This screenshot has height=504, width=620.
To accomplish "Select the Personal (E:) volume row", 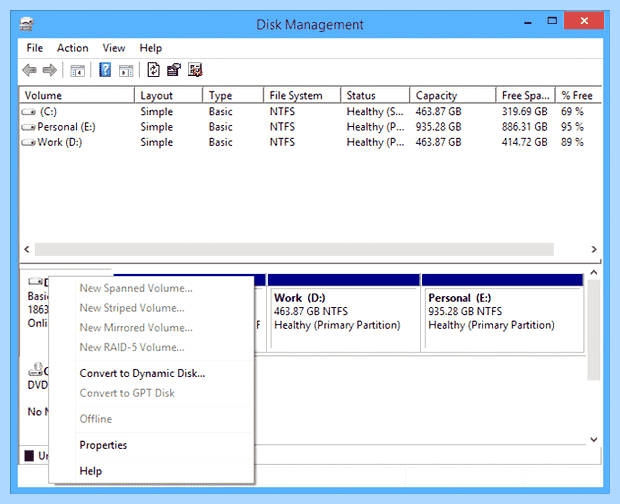I will 310,127.
